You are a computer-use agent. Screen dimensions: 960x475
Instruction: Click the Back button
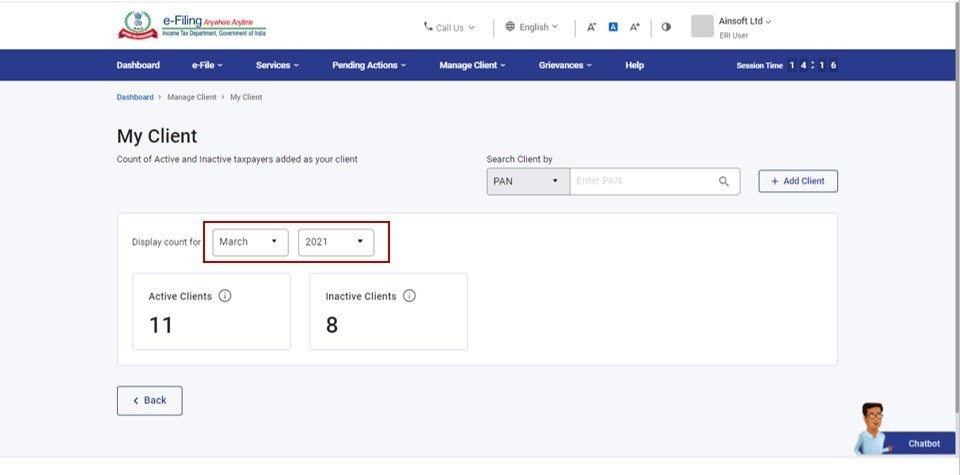(150, 400)
